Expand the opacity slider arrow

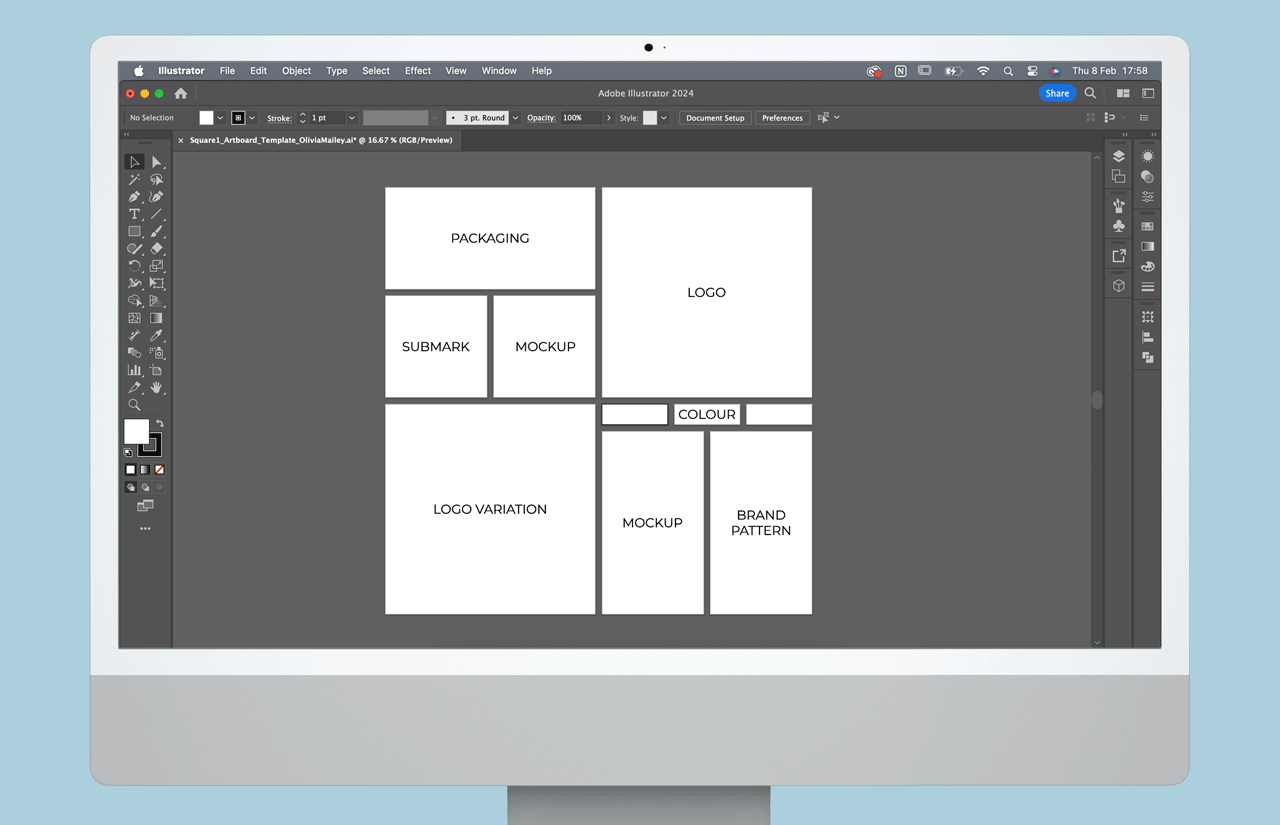click(608, 118)
